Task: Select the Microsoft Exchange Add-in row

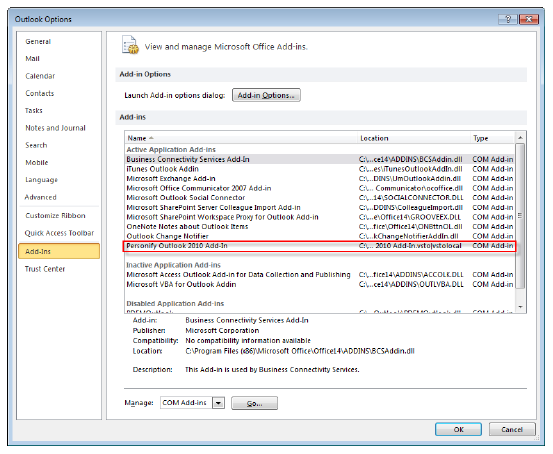Action: coord(320,178)
